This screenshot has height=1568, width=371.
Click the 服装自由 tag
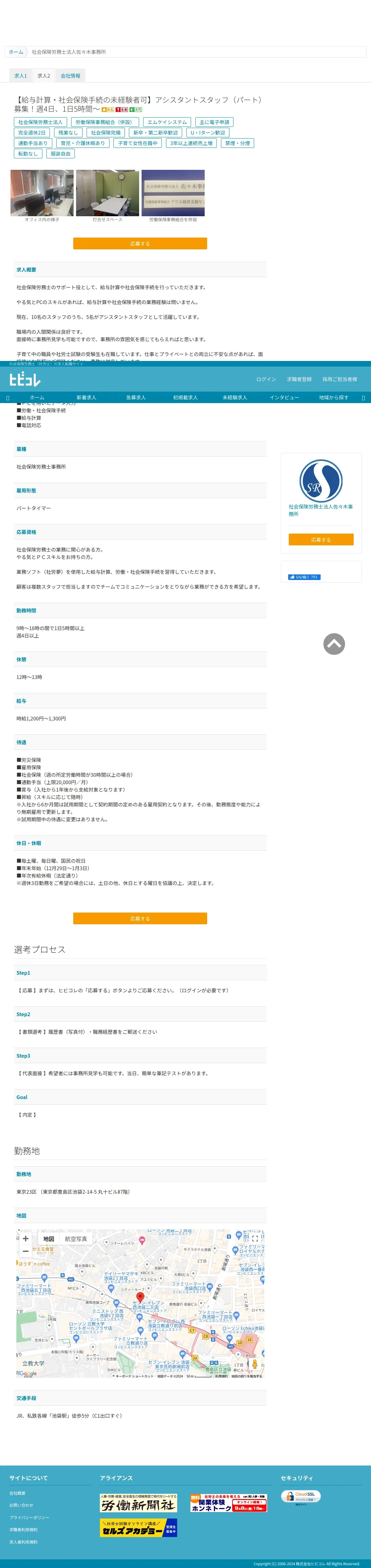point(61,153)
